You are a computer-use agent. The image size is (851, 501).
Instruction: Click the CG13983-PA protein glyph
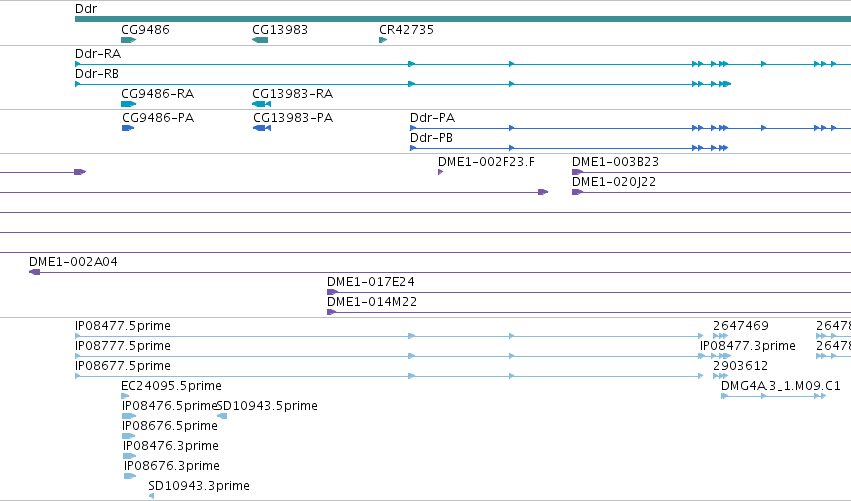click(x=262, y=128)
